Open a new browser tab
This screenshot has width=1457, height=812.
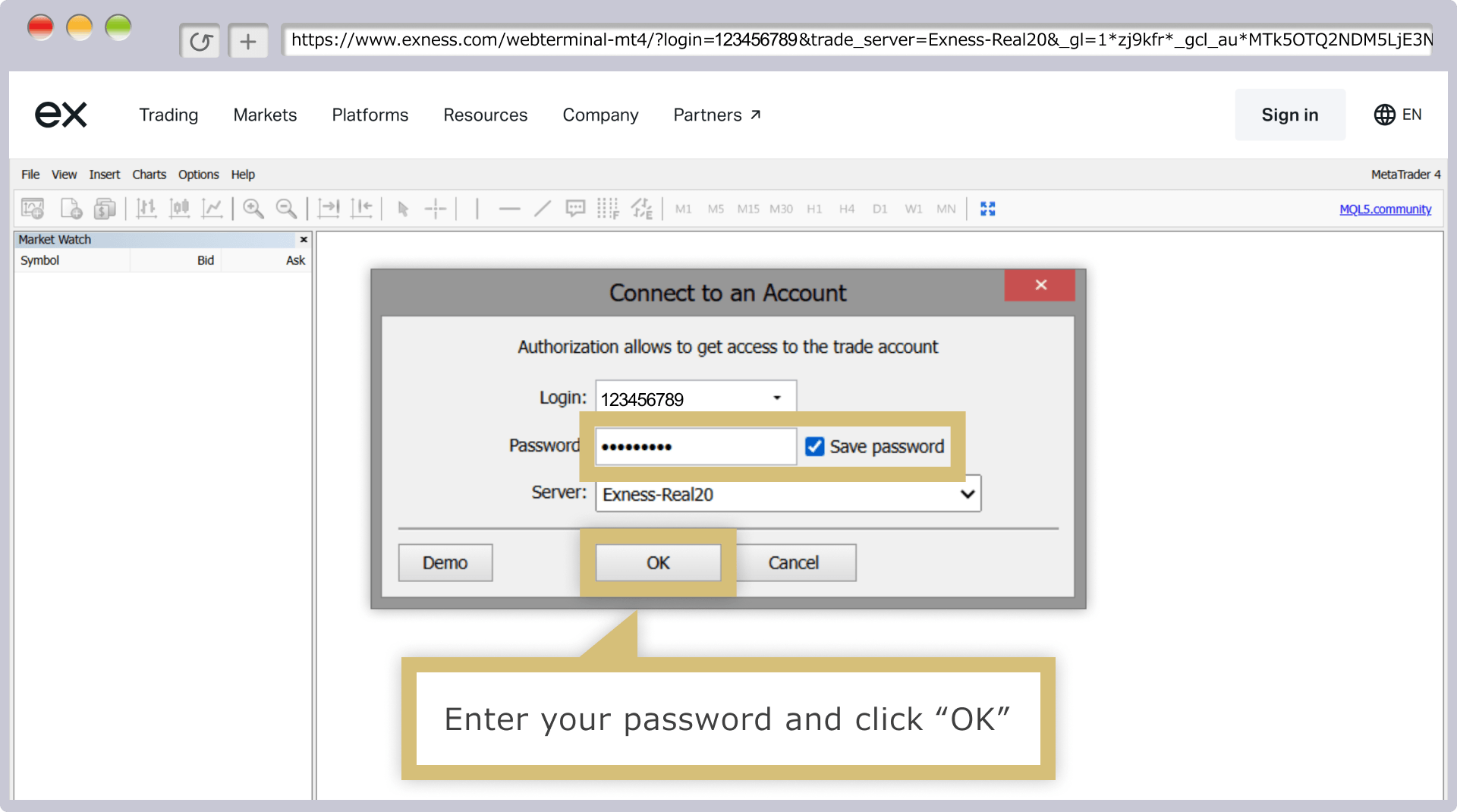point(248,41)
